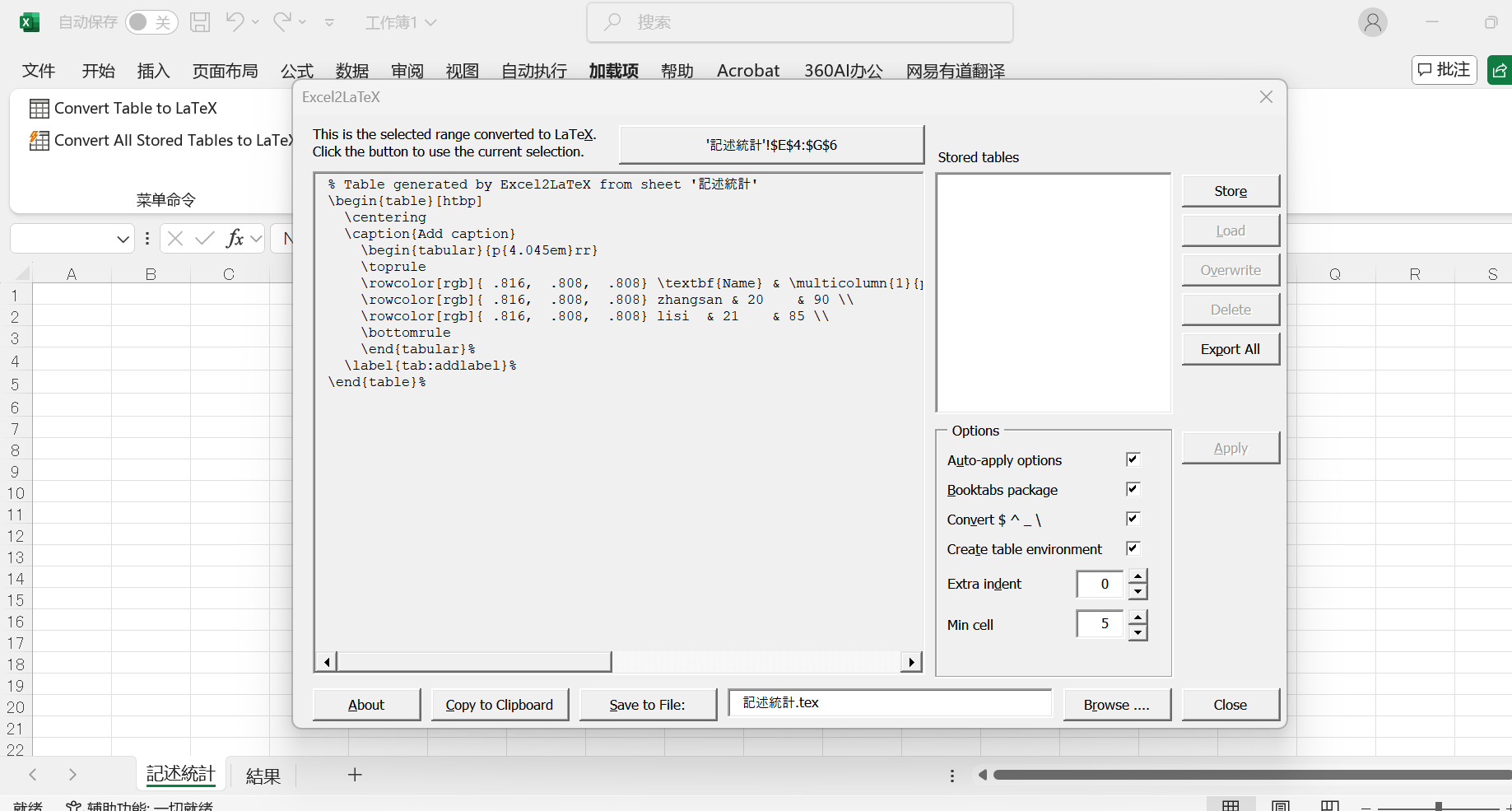The width and height of the screenshot is (1512, 811).
Task: Uncheck the Booktabs package option
Action: pos(1133,489)
